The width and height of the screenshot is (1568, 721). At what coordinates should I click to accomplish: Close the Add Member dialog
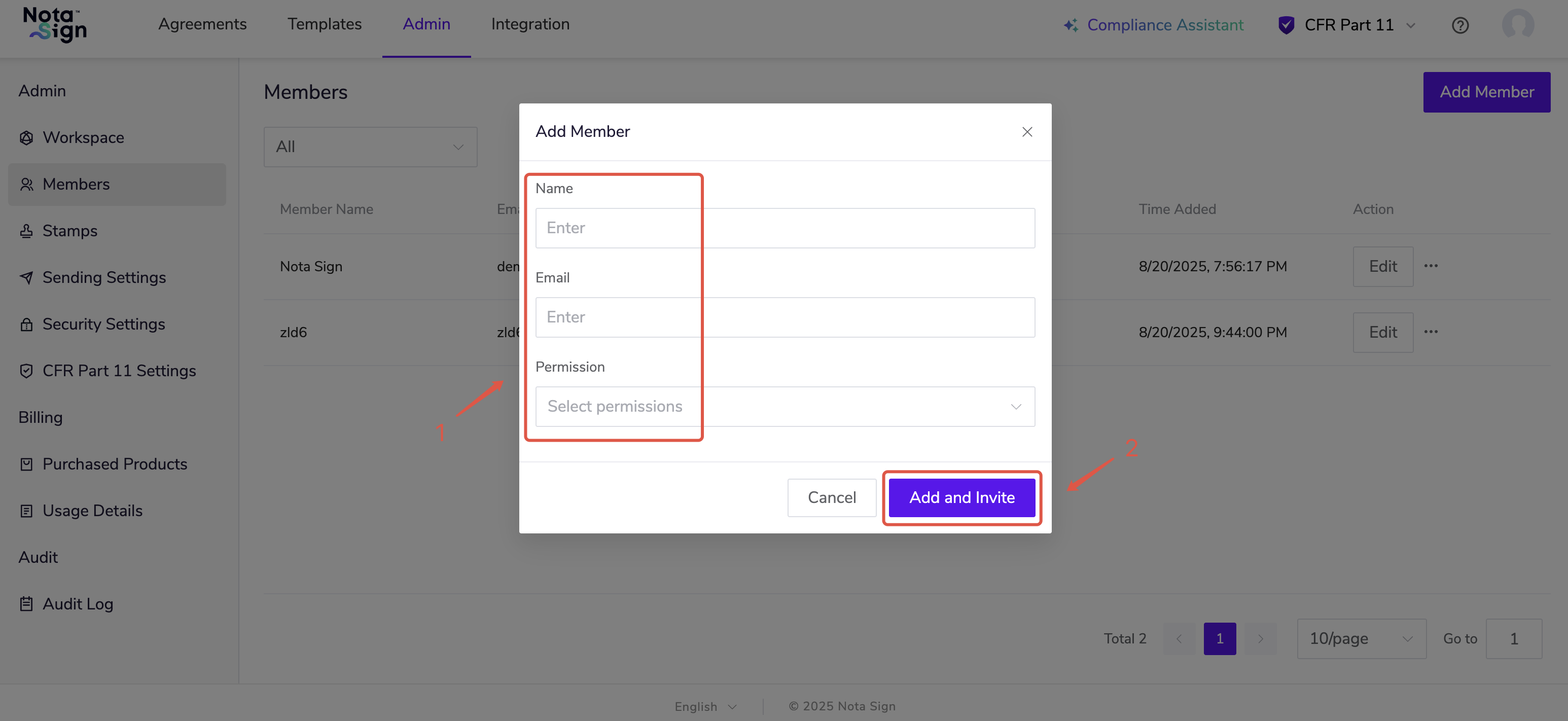pyautogui.click(x=1027, y=131)
